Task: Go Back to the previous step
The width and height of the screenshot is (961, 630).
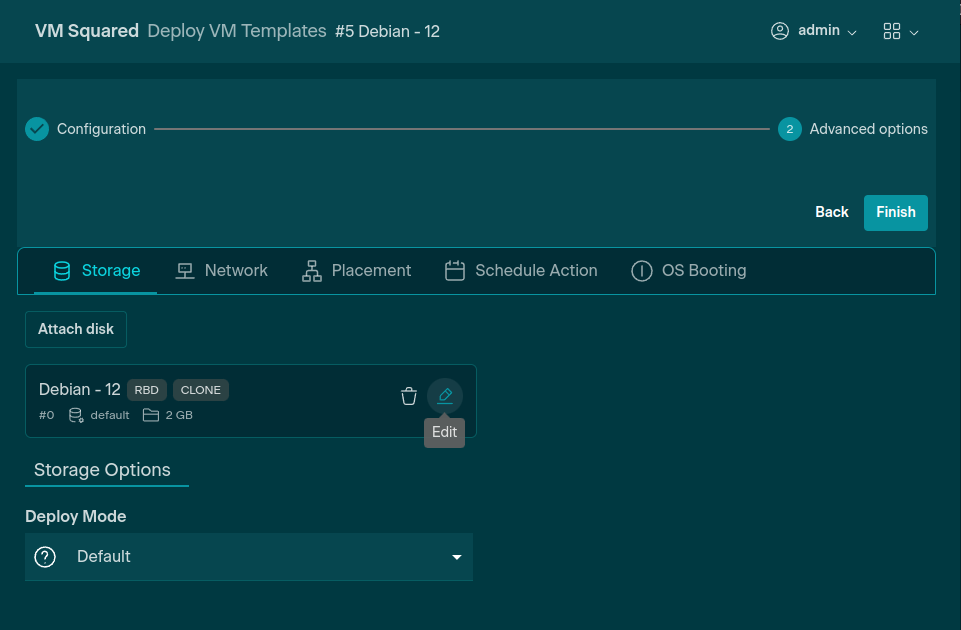Action: tap(832, 212)
